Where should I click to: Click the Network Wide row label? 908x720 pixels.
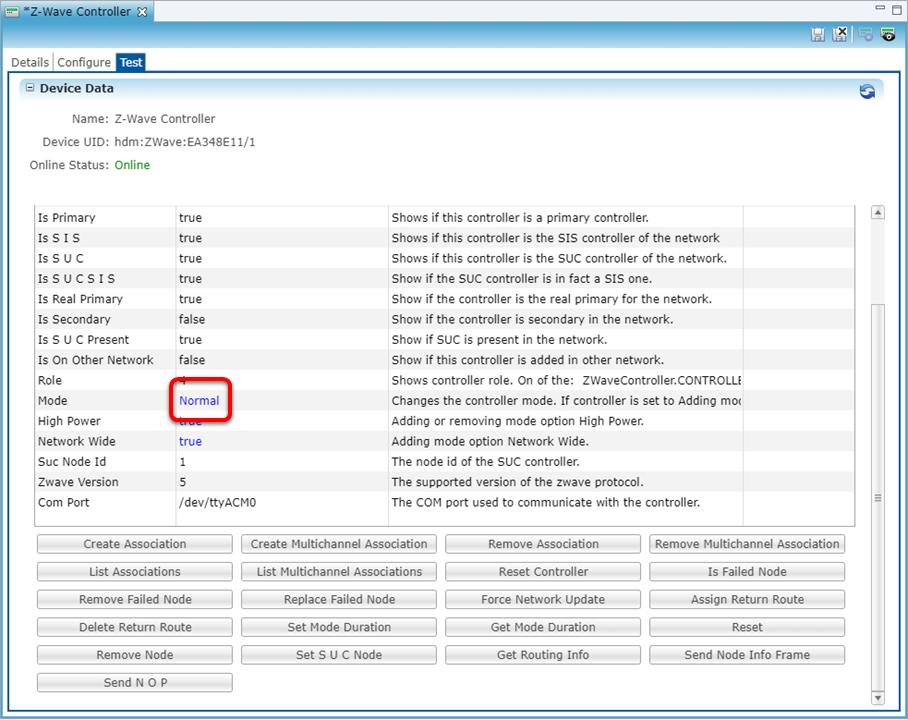[77, 441]
